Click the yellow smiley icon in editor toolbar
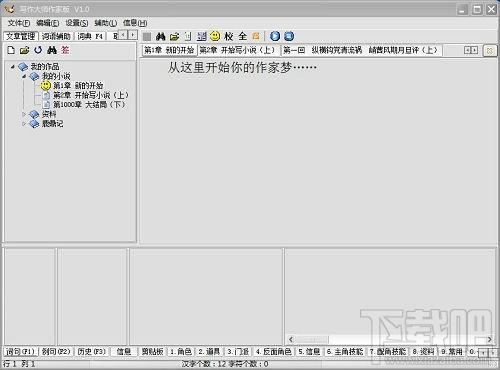Screen dimensions: 500x370 click(x=215, y=36)
